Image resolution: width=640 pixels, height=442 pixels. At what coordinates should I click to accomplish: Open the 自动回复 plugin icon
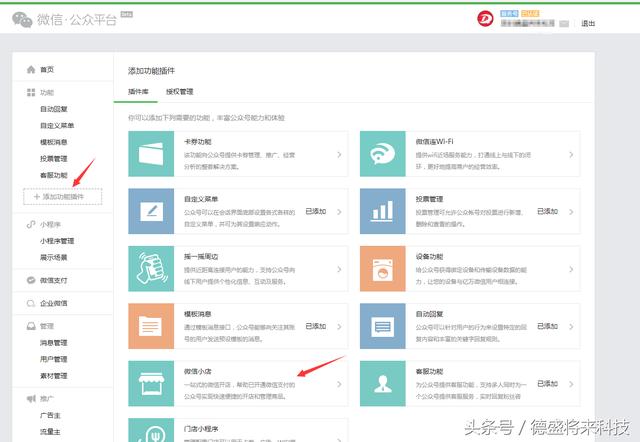coord(384,326)
